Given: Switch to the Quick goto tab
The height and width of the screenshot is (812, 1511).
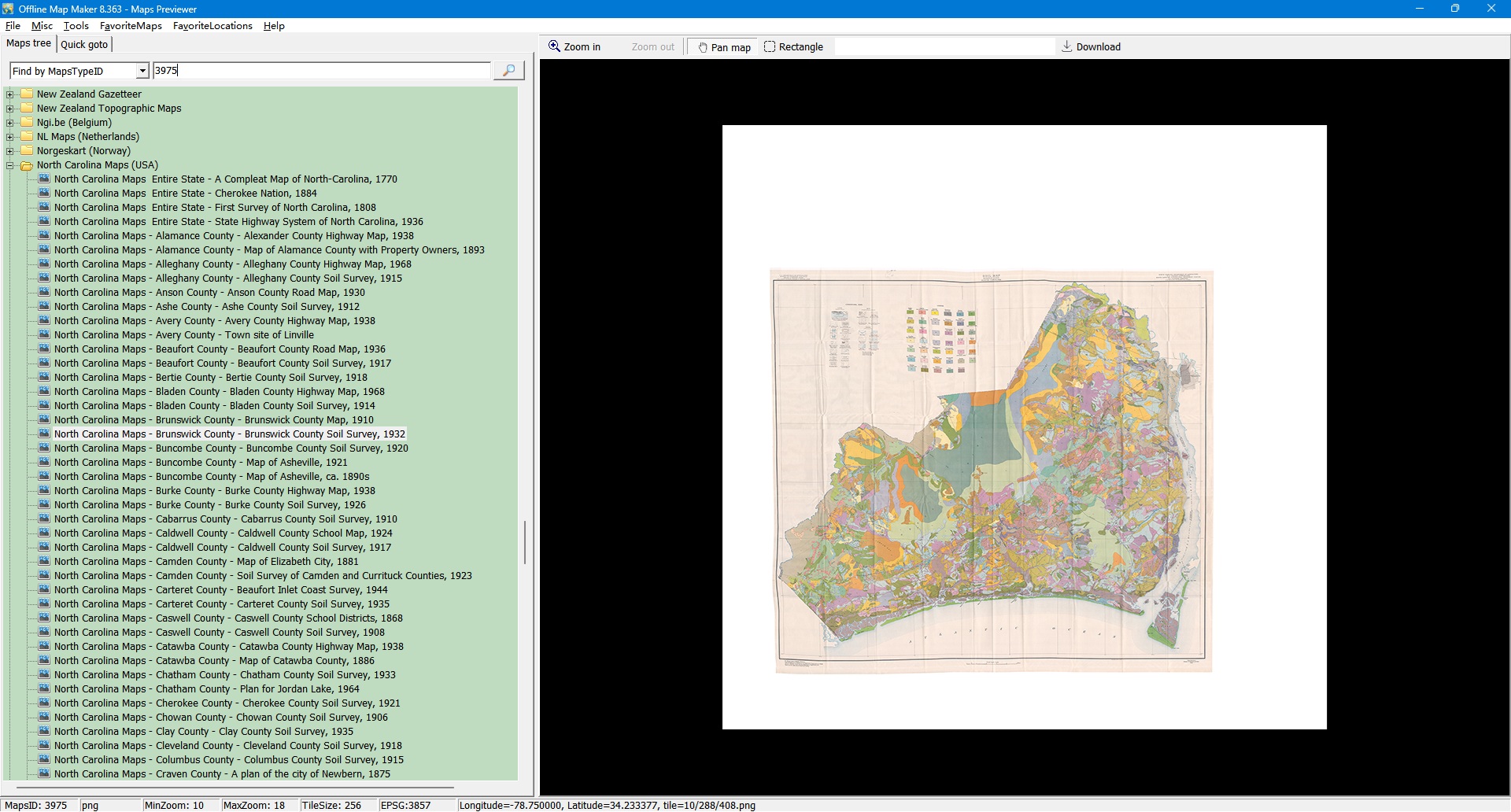Looking at the screenshot, I should pyautogui.click(x=84, y=45).
